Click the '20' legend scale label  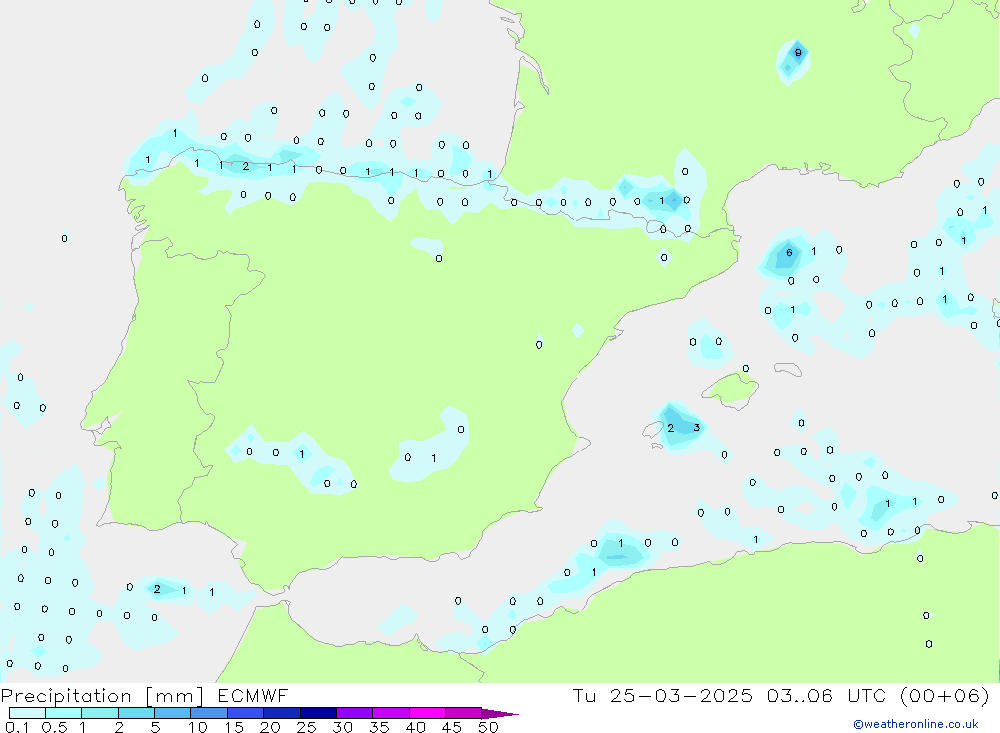point(270,727)
